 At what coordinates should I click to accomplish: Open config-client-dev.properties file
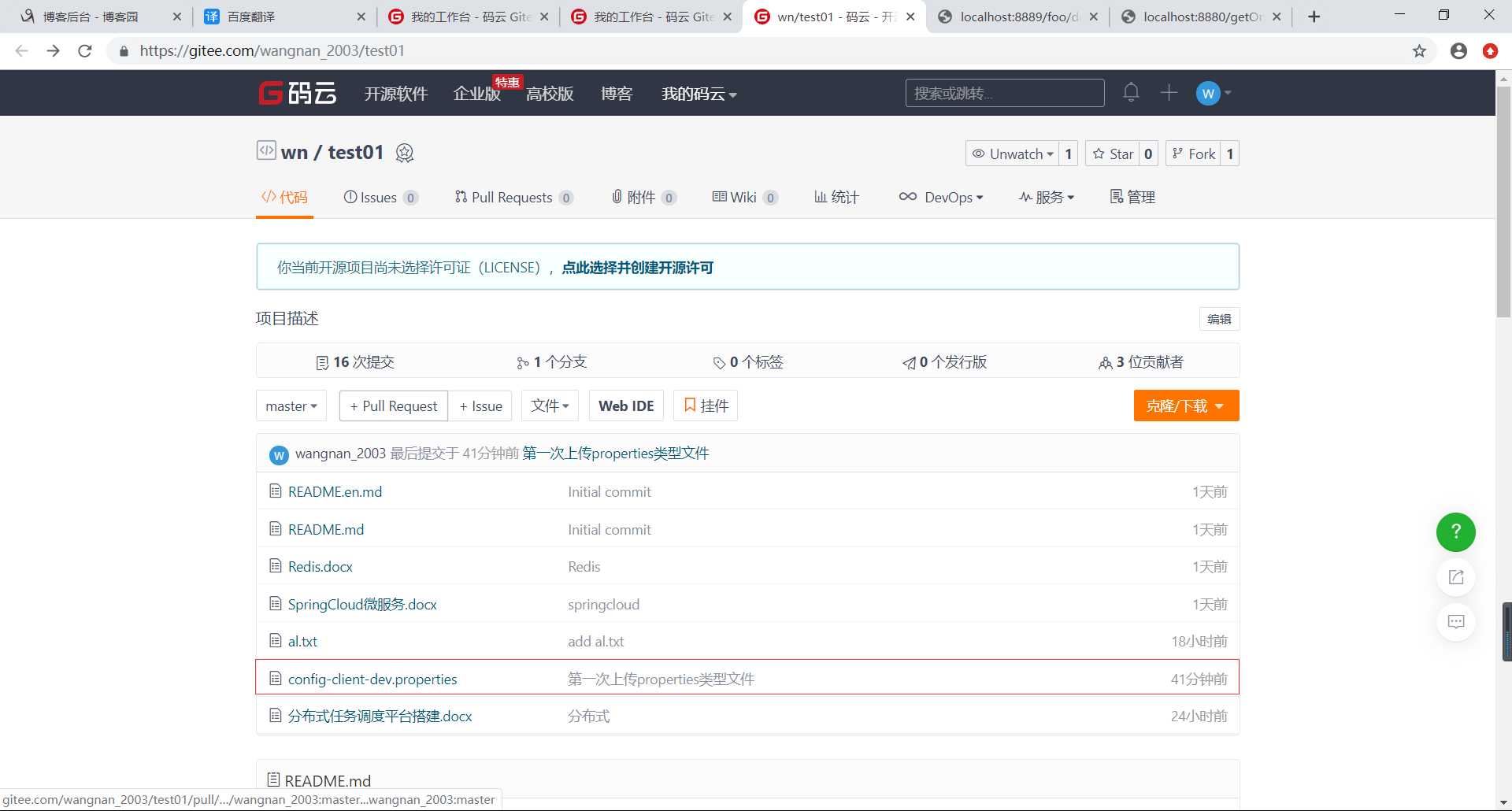coord(372,679)
